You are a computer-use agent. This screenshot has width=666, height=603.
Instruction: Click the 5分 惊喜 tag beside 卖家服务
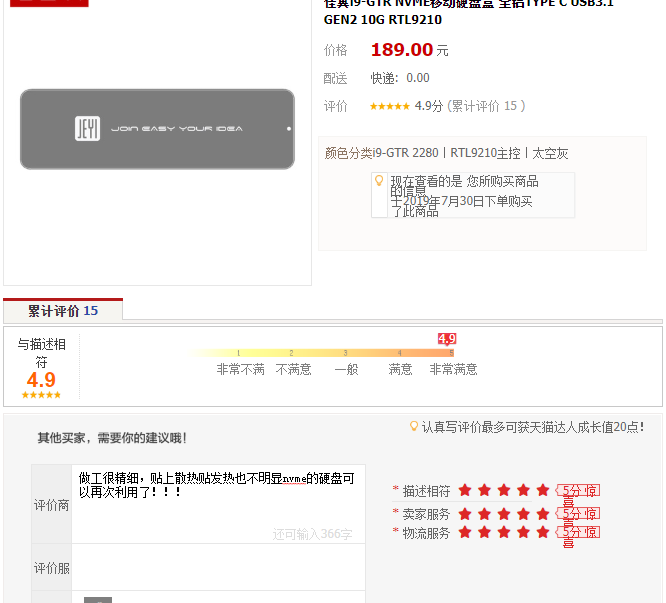[578, 514]
